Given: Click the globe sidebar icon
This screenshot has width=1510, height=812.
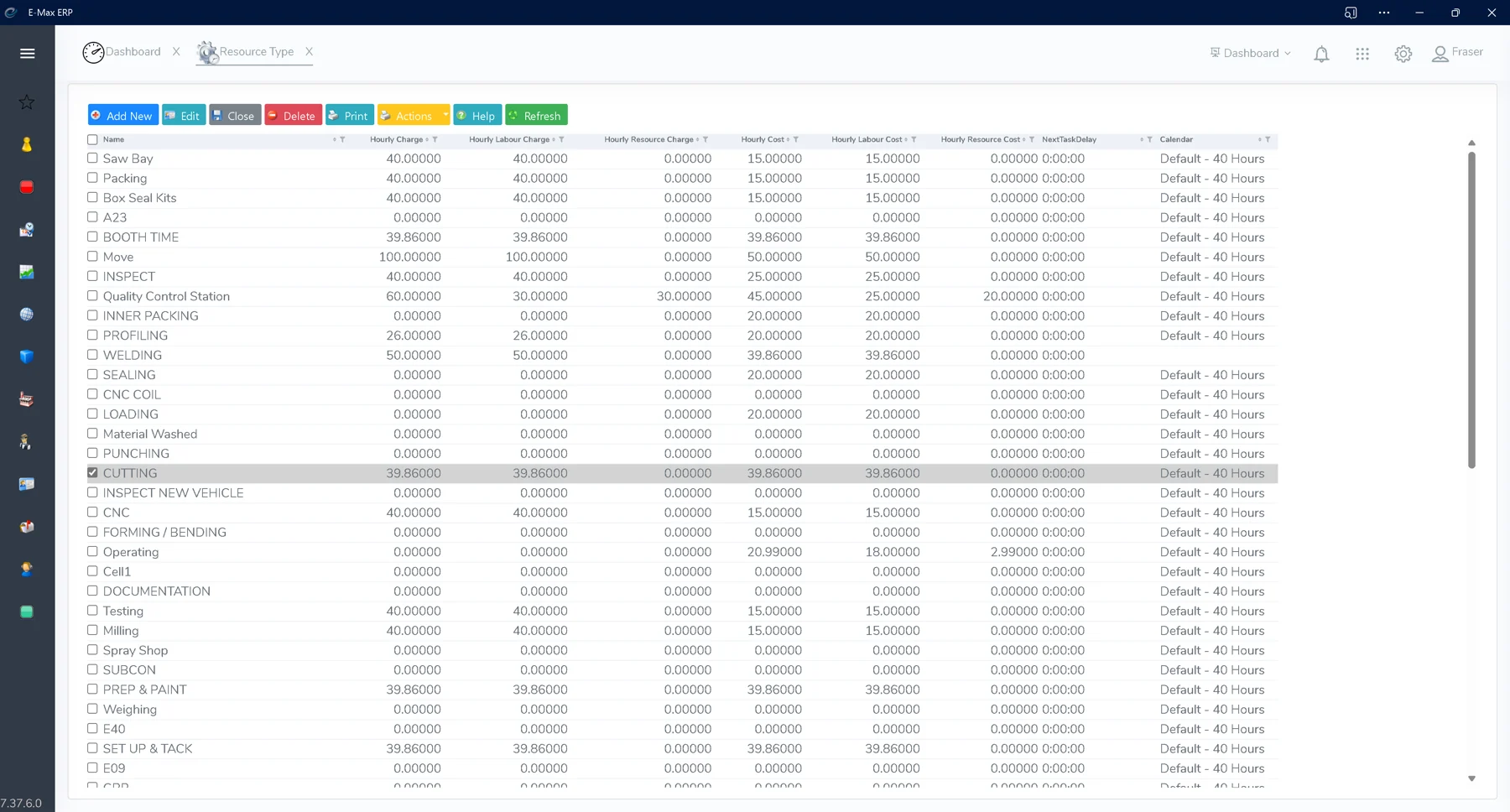Looking at the screenshot, I should 27,315.
